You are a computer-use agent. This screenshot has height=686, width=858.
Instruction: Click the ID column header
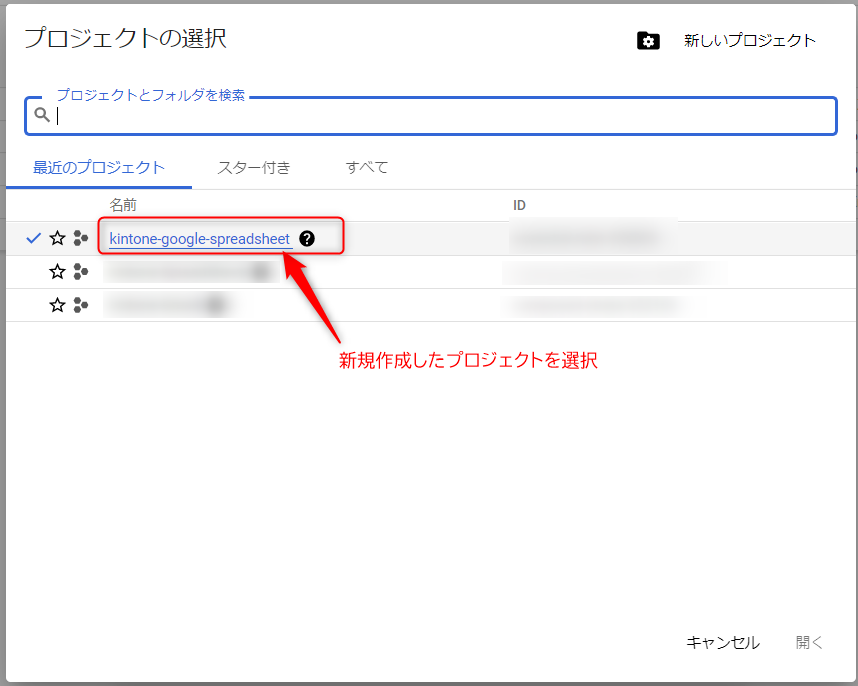[x=519, y=205]
